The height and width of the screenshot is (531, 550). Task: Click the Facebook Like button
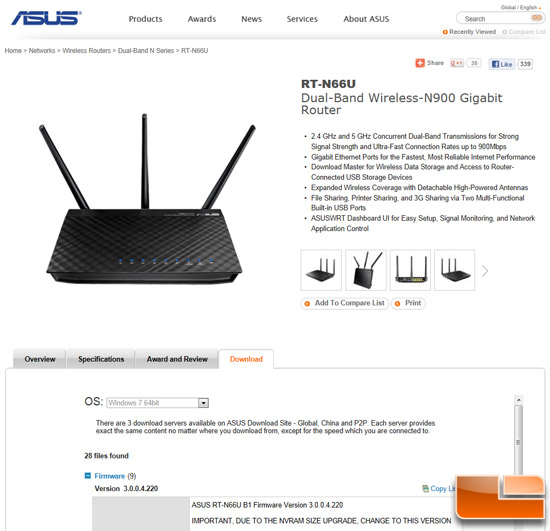(x=502, y=64)
